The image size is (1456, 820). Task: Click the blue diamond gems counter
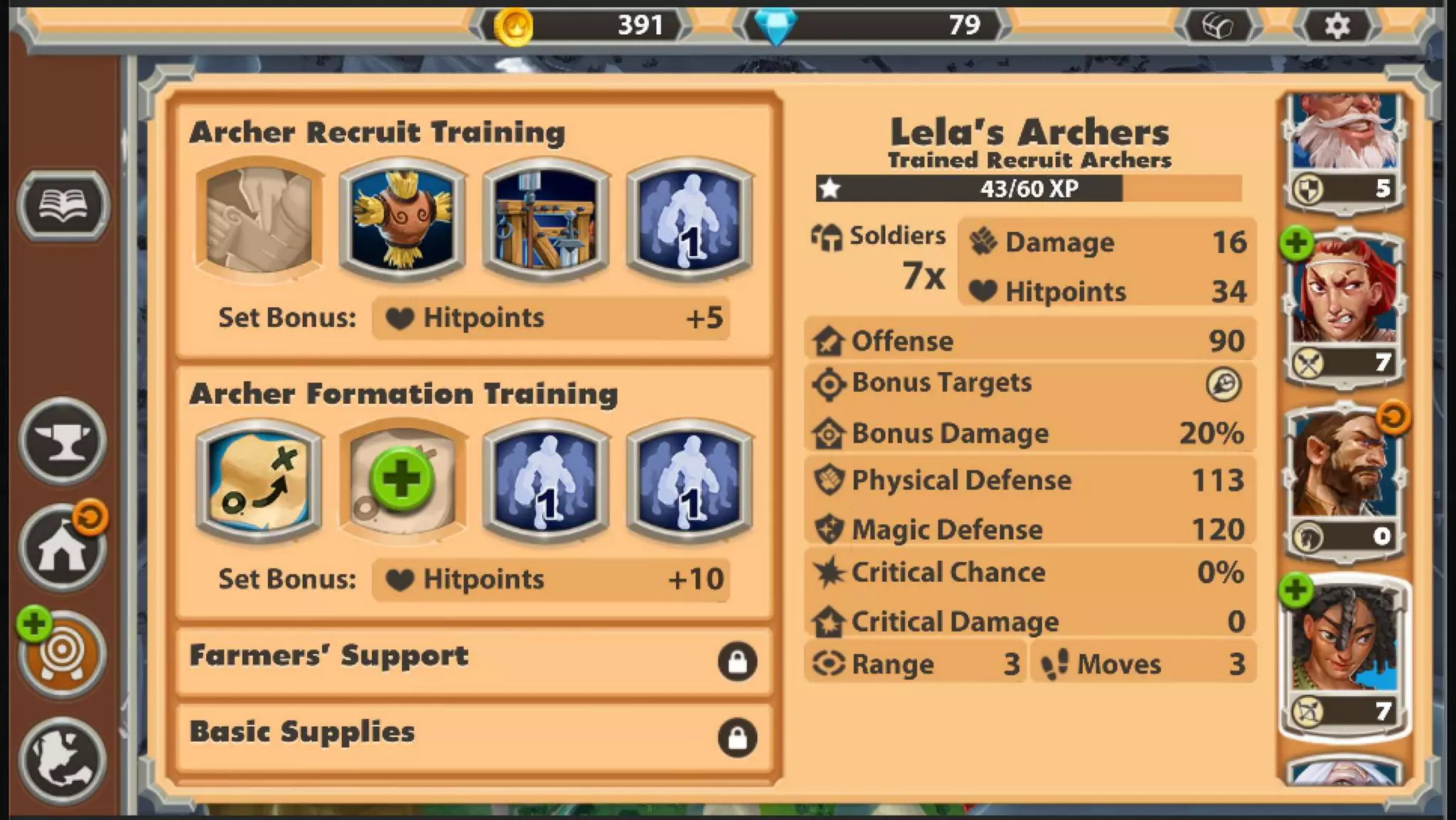[873, 26]
